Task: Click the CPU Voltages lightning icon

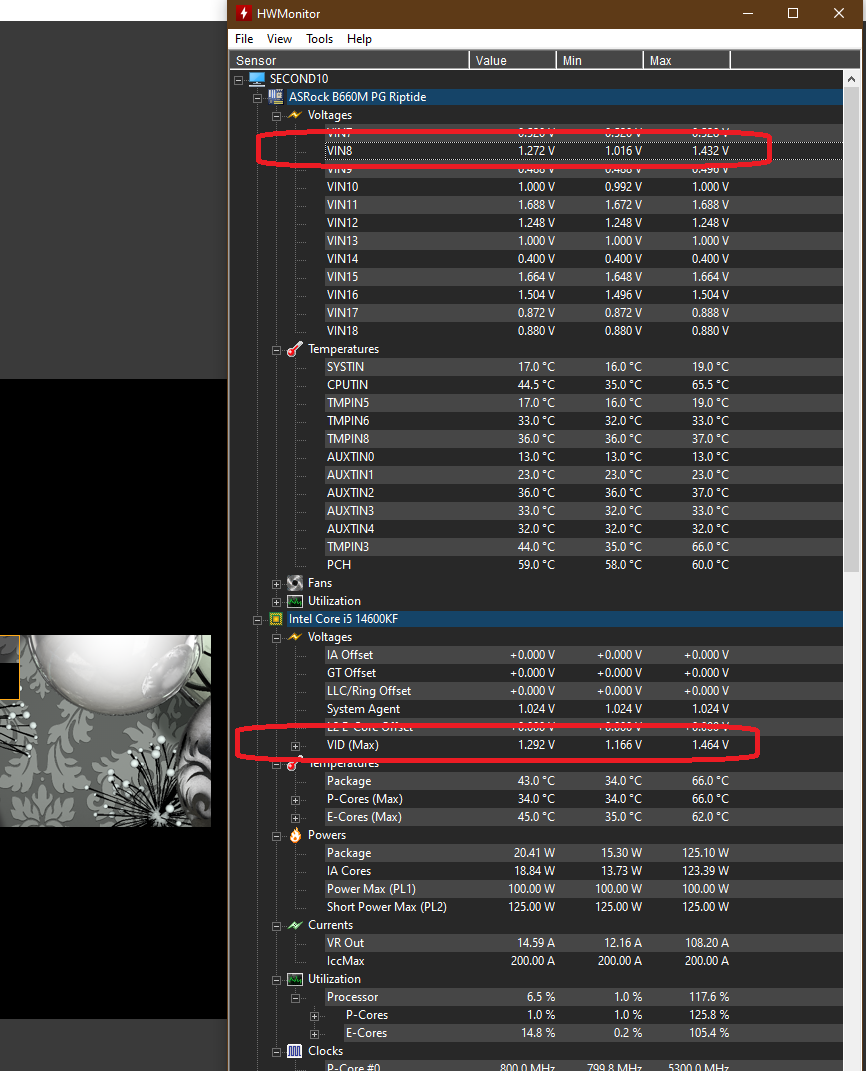Action: 294,637
